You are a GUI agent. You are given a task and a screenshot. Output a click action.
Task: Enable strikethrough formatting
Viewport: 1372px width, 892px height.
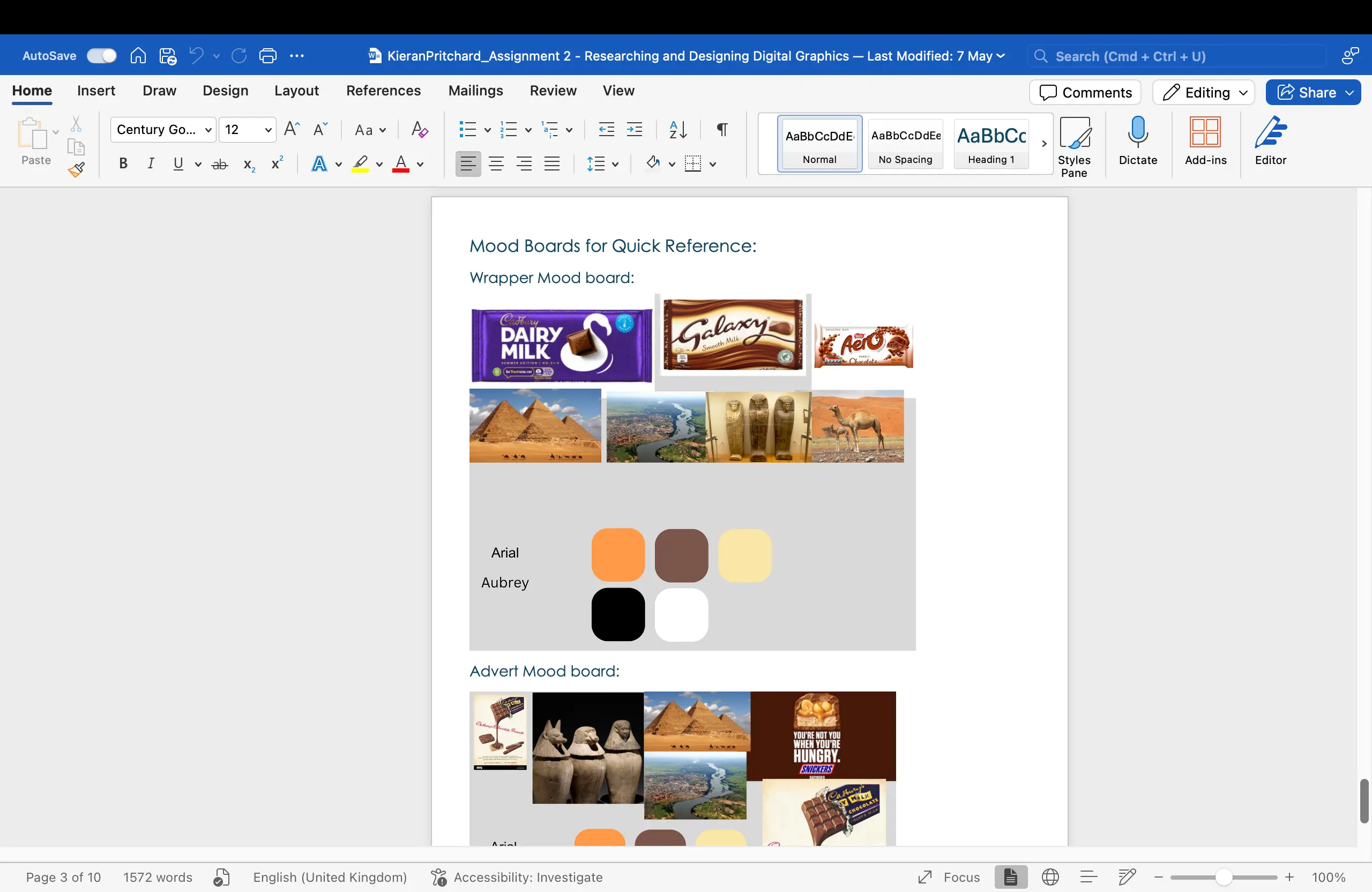[x=220, y=163]
